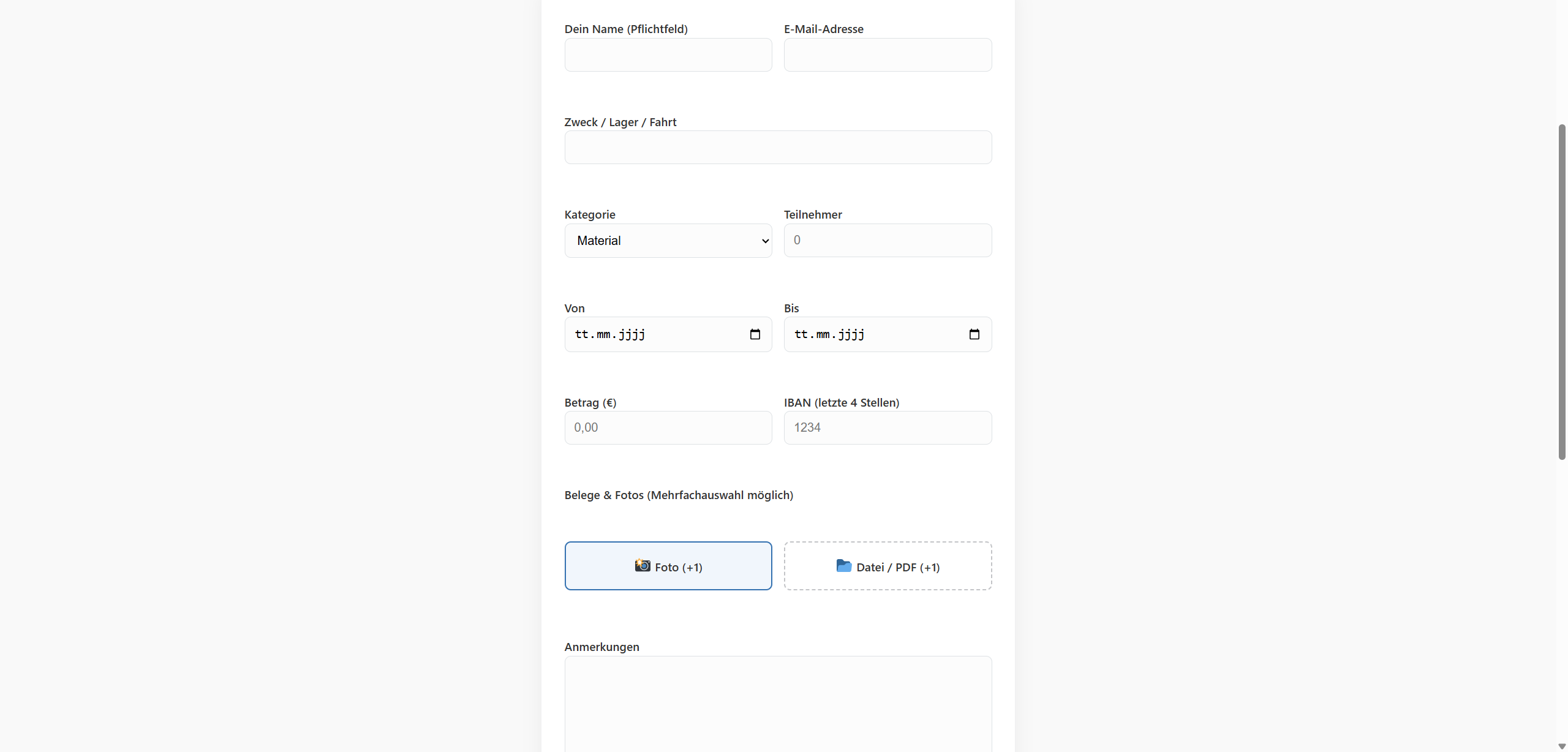Expand the Kategorie selection chevron

(764, 241)
